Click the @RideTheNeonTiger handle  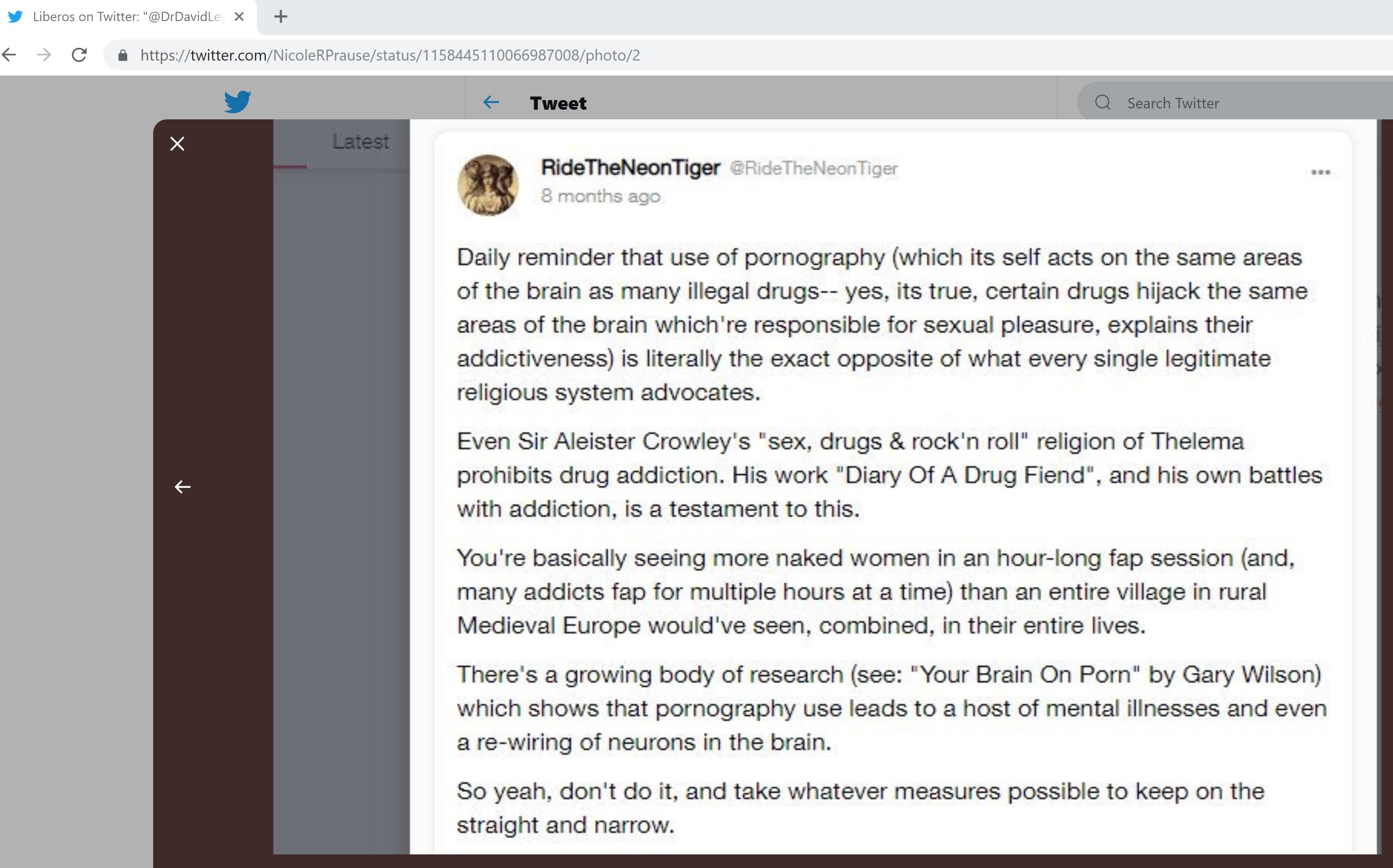pos(813,168)
